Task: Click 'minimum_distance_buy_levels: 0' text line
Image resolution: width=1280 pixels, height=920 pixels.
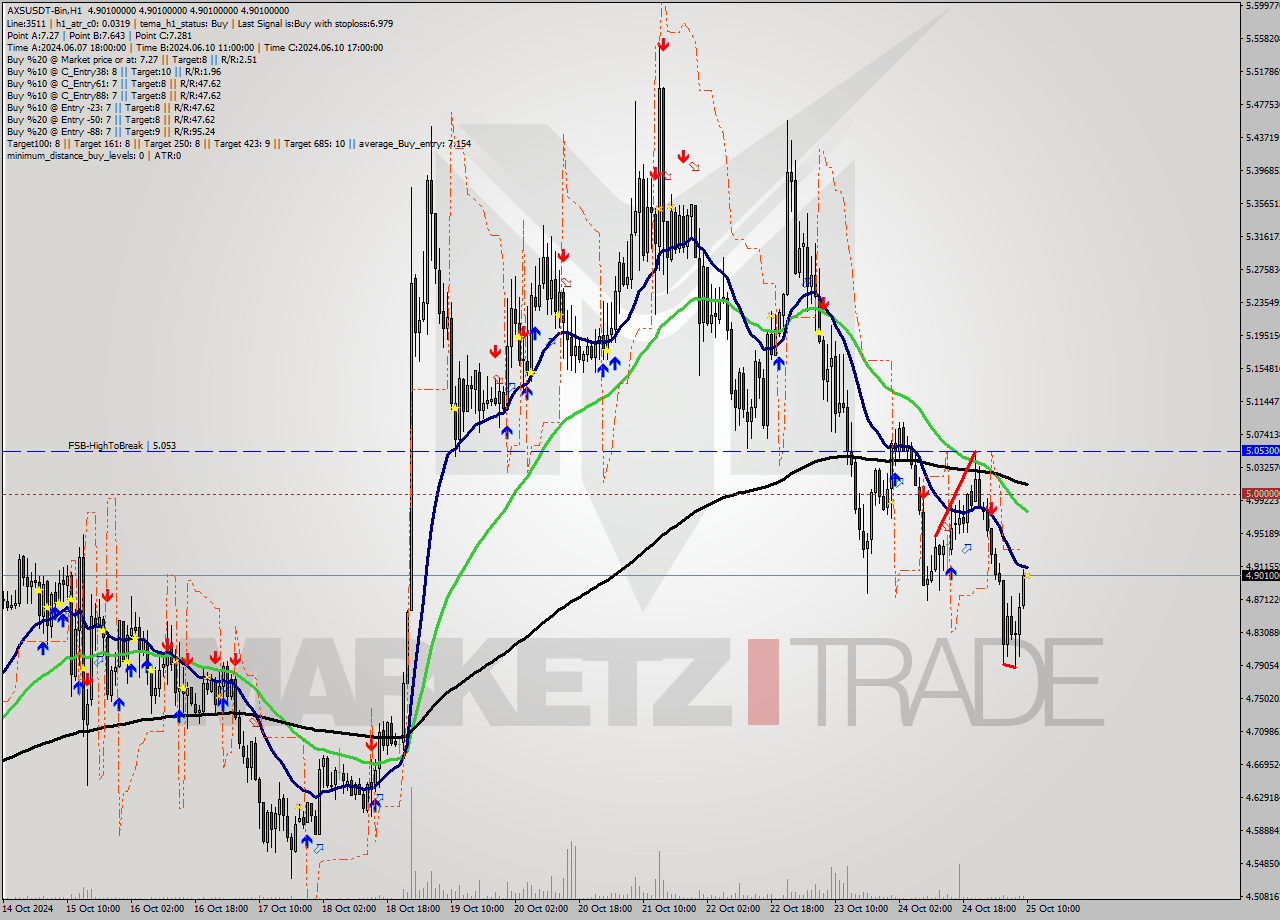Action: [94, 155]
